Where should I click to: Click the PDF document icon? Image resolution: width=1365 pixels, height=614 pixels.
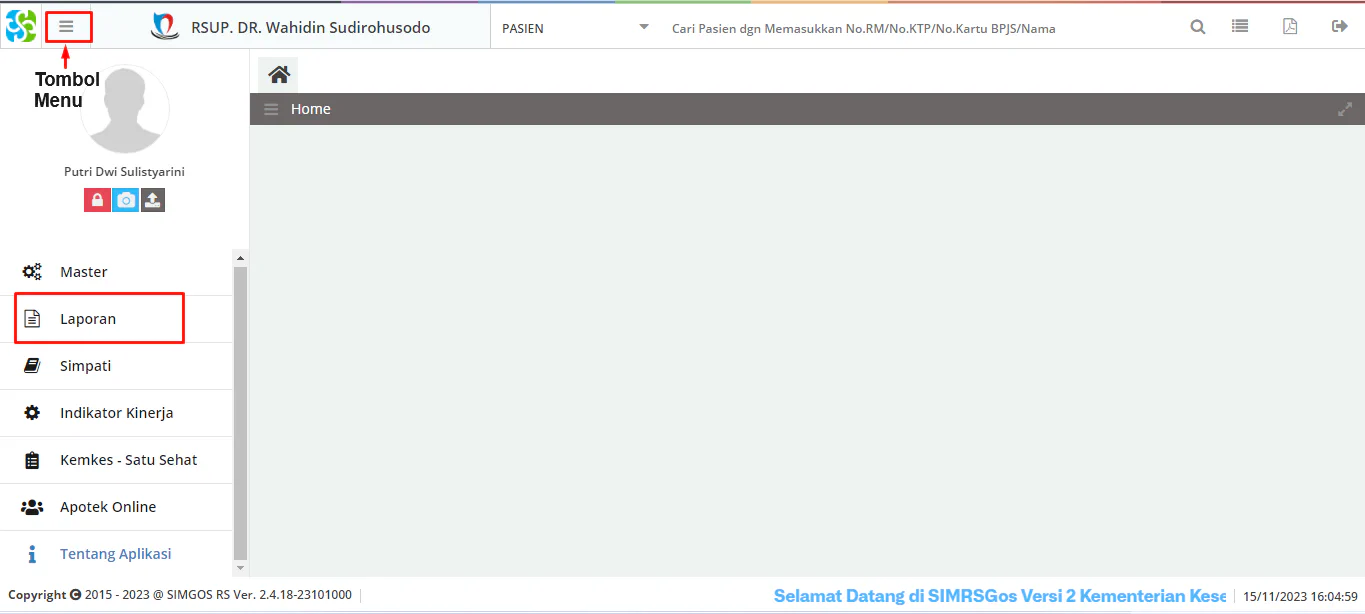click(1290, 27)
